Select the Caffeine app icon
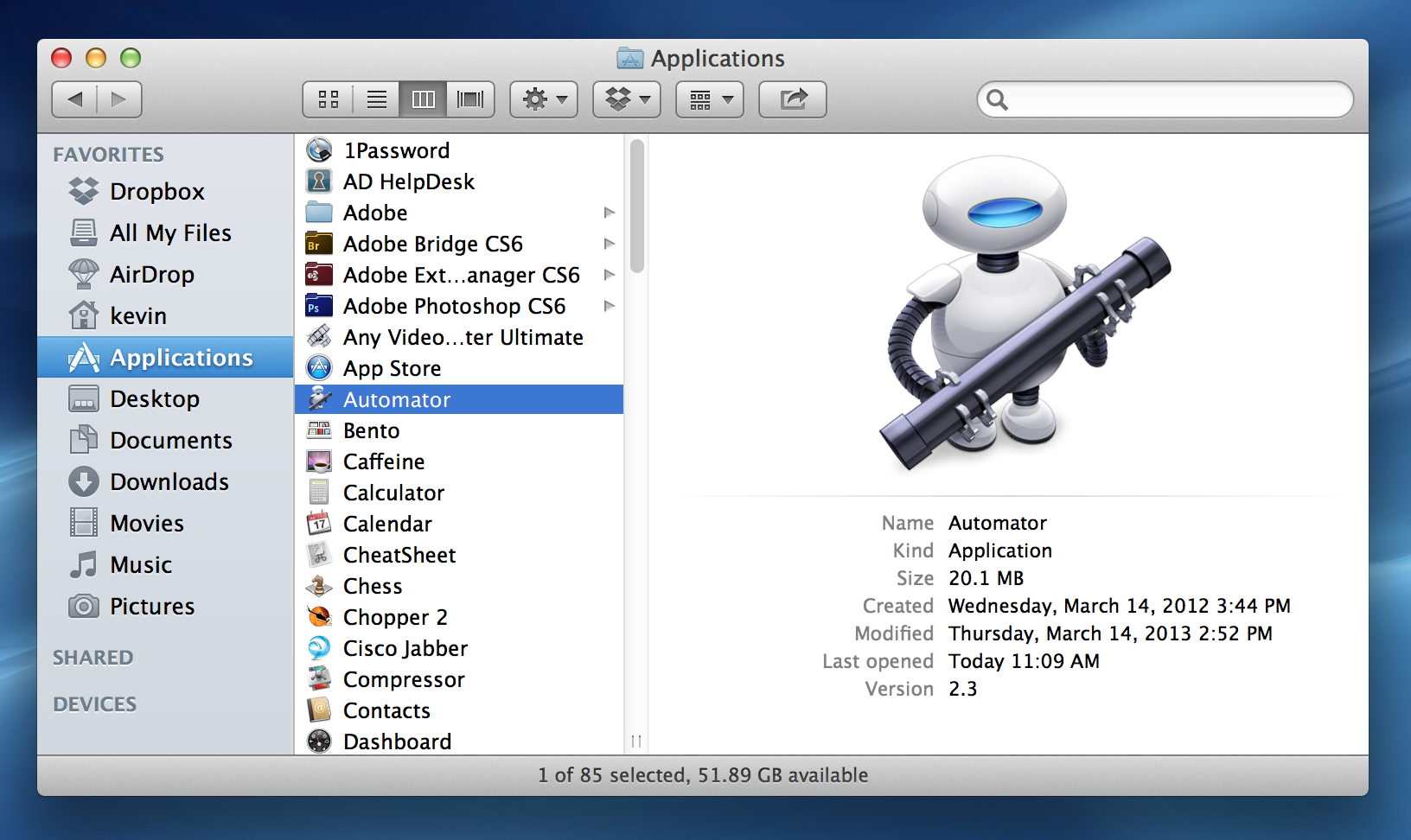 [319, 461]
